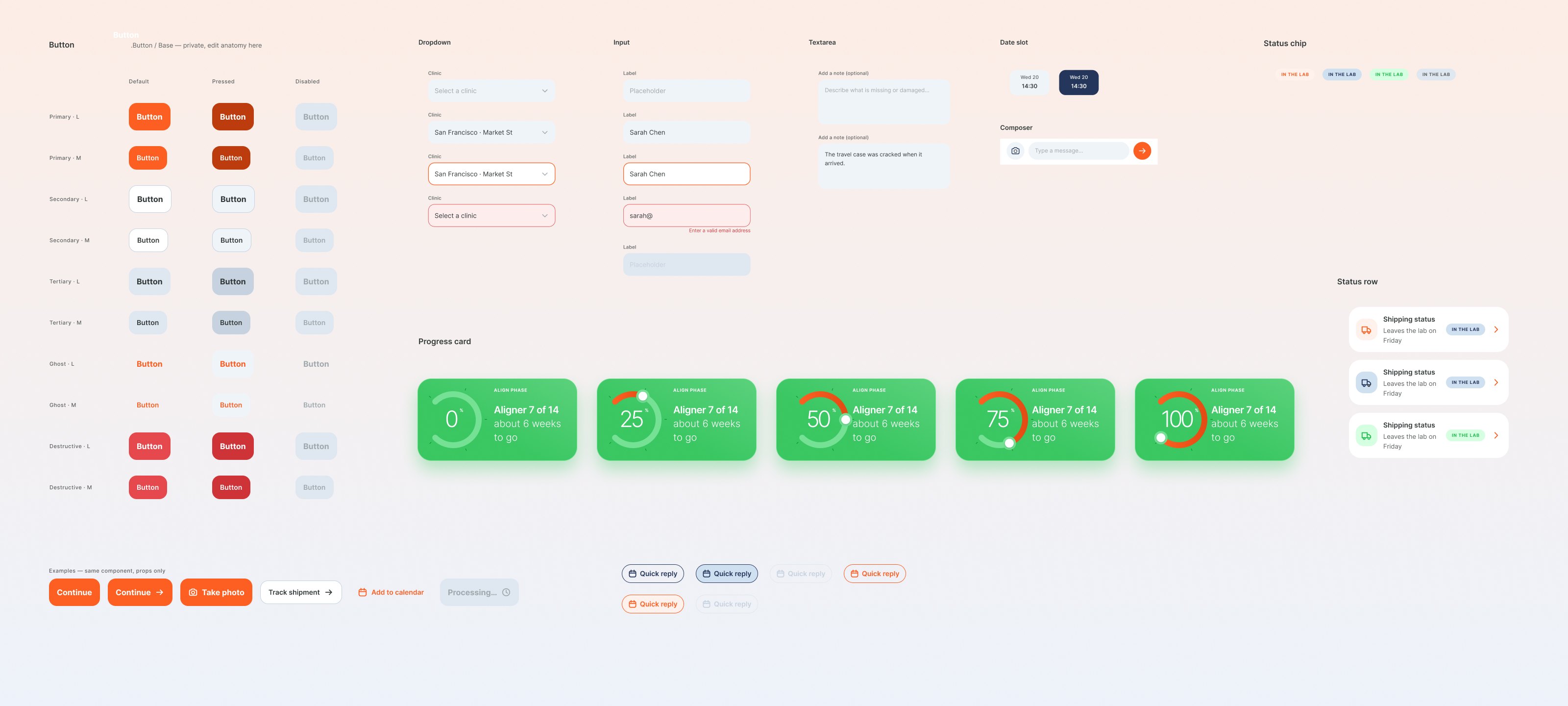Click the gray IN THE LAB status chip

click(x=1436, y=75)
